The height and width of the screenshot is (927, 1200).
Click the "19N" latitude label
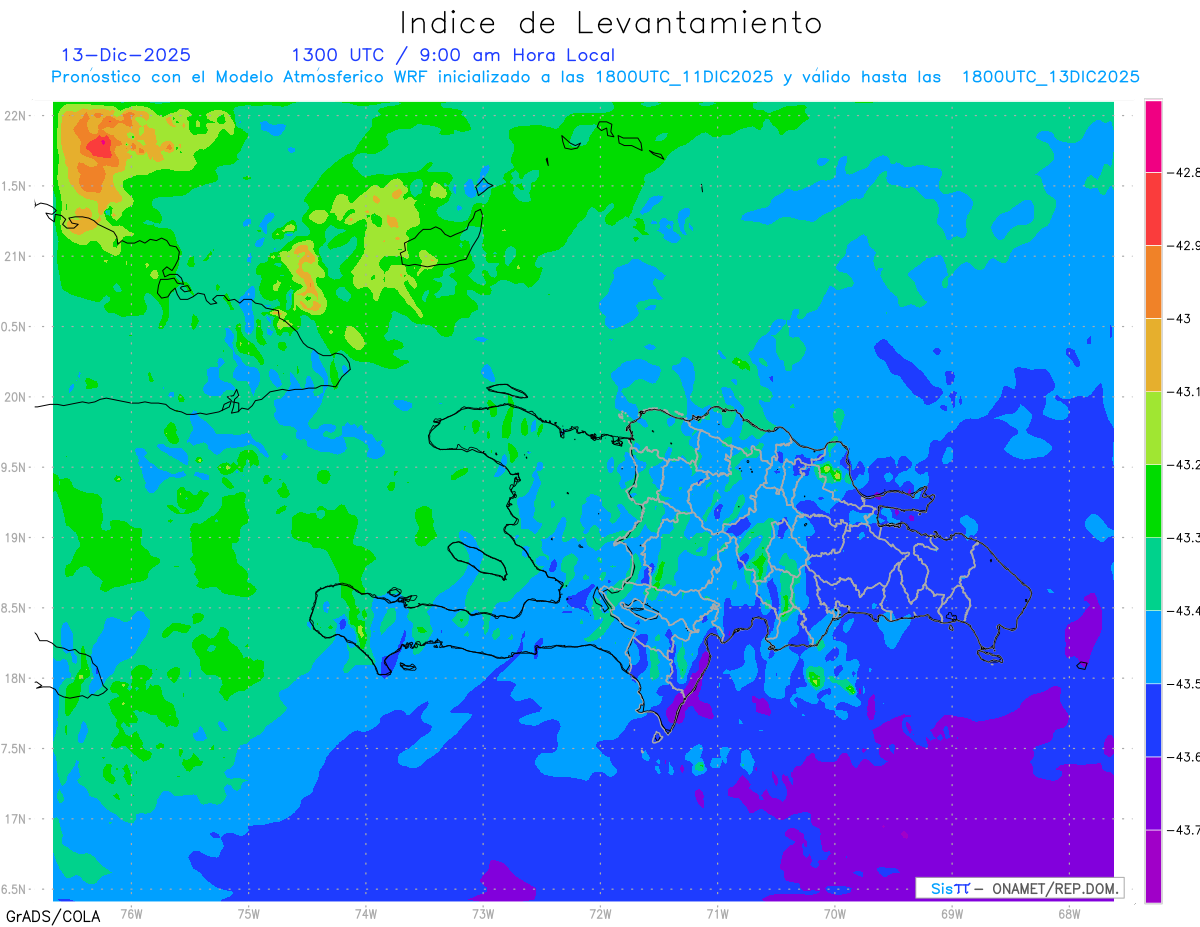(17, 538)
